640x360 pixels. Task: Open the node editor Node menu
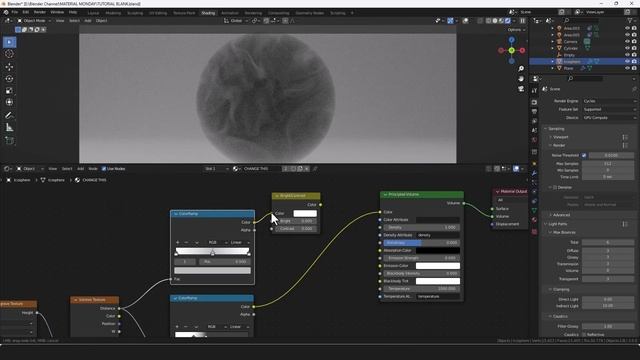pyautogui.click(x=93, y=169)
